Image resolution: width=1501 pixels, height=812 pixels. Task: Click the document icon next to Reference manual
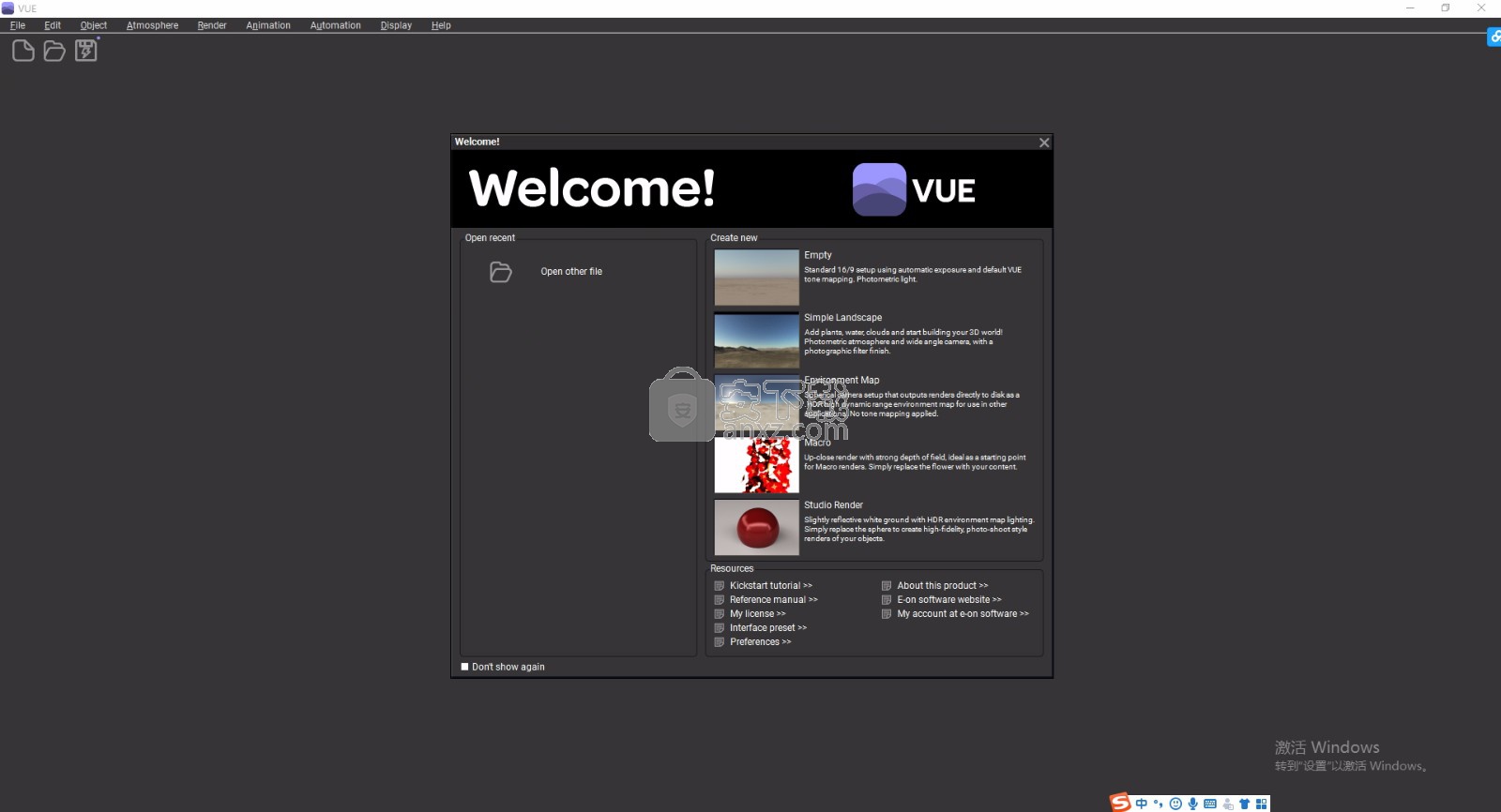click(x=720, y=600)
